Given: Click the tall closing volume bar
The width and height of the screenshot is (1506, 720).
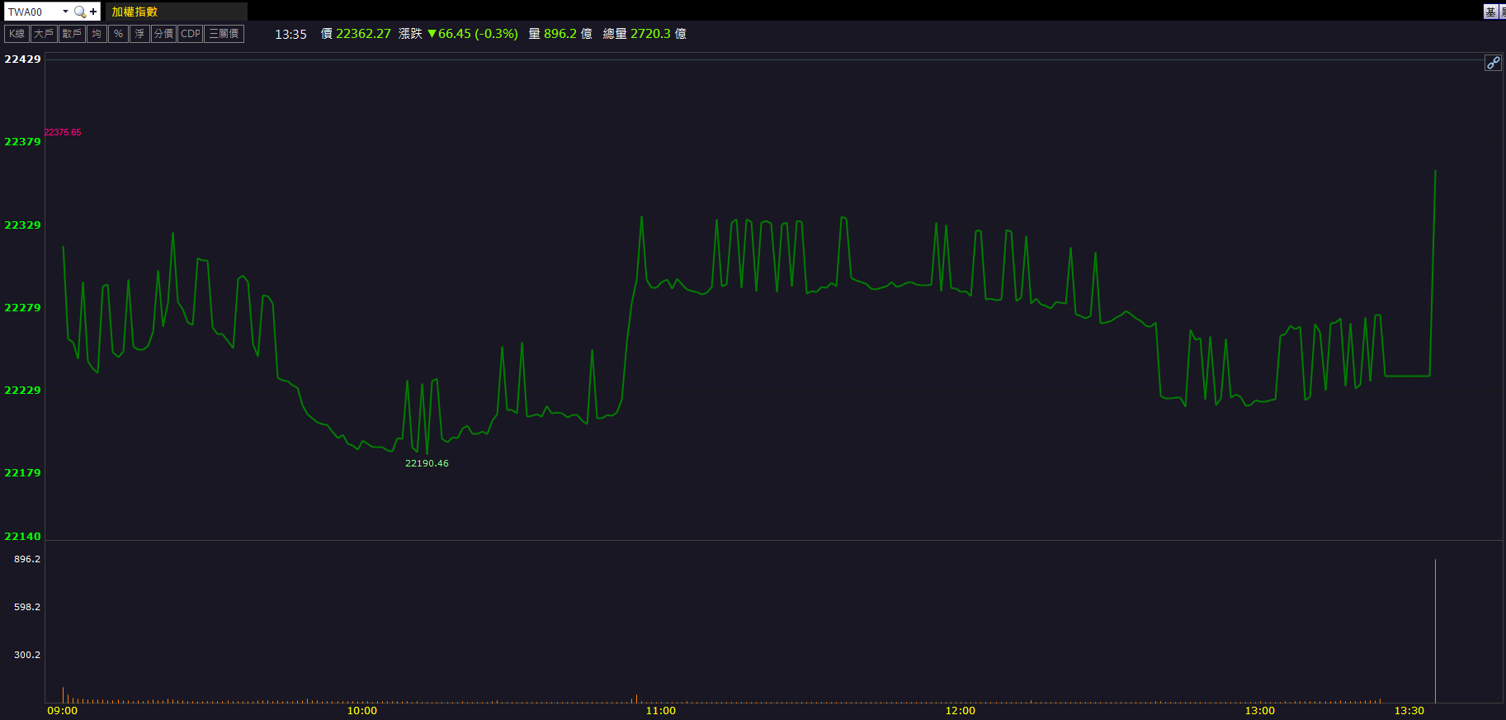Looking at the screenshot, I should pyautogui.click(x=1436, y=631).
